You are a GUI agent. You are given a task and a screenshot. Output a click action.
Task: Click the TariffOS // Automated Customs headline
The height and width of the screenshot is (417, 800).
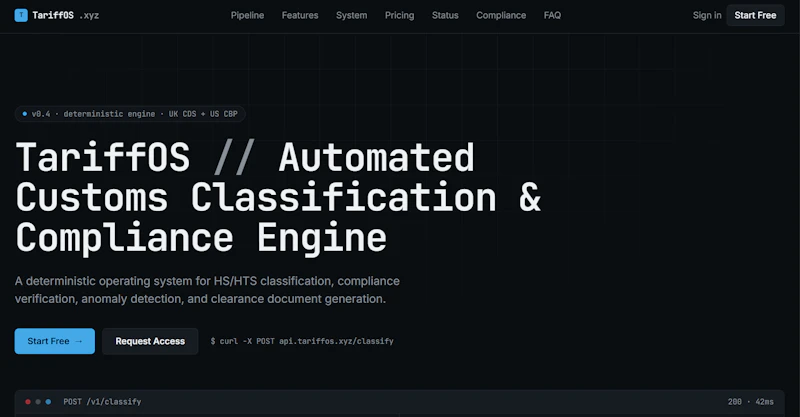click(279, 198)
